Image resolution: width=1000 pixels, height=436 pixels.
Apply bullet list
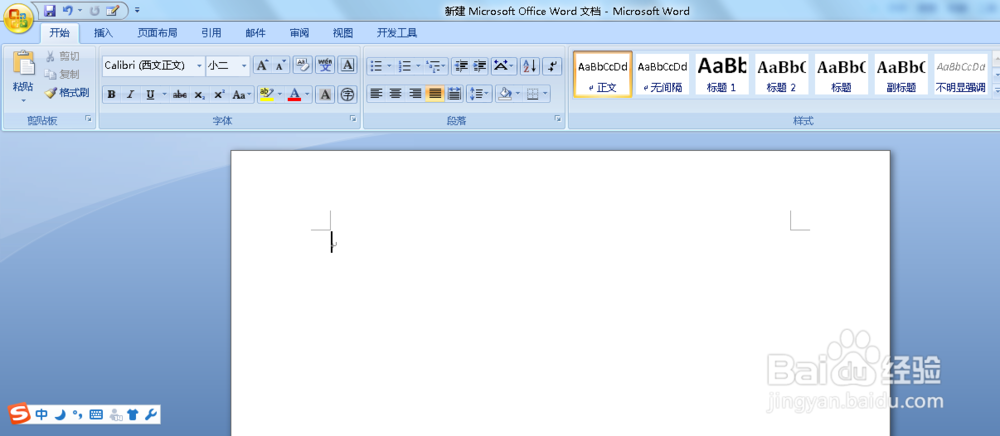pyautogui.click(x=376, y=66)
